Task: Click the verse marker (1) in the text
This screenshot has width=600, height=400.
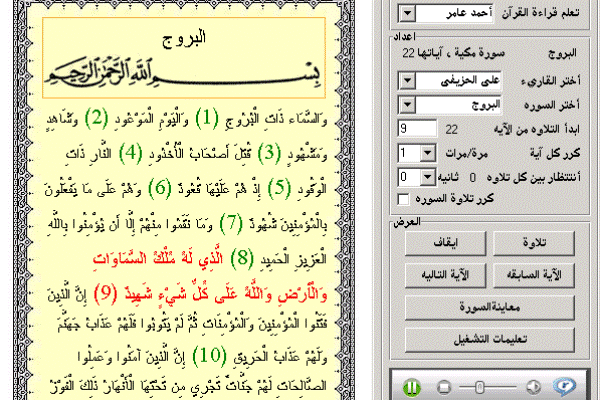Action: (x=205, y=119)
